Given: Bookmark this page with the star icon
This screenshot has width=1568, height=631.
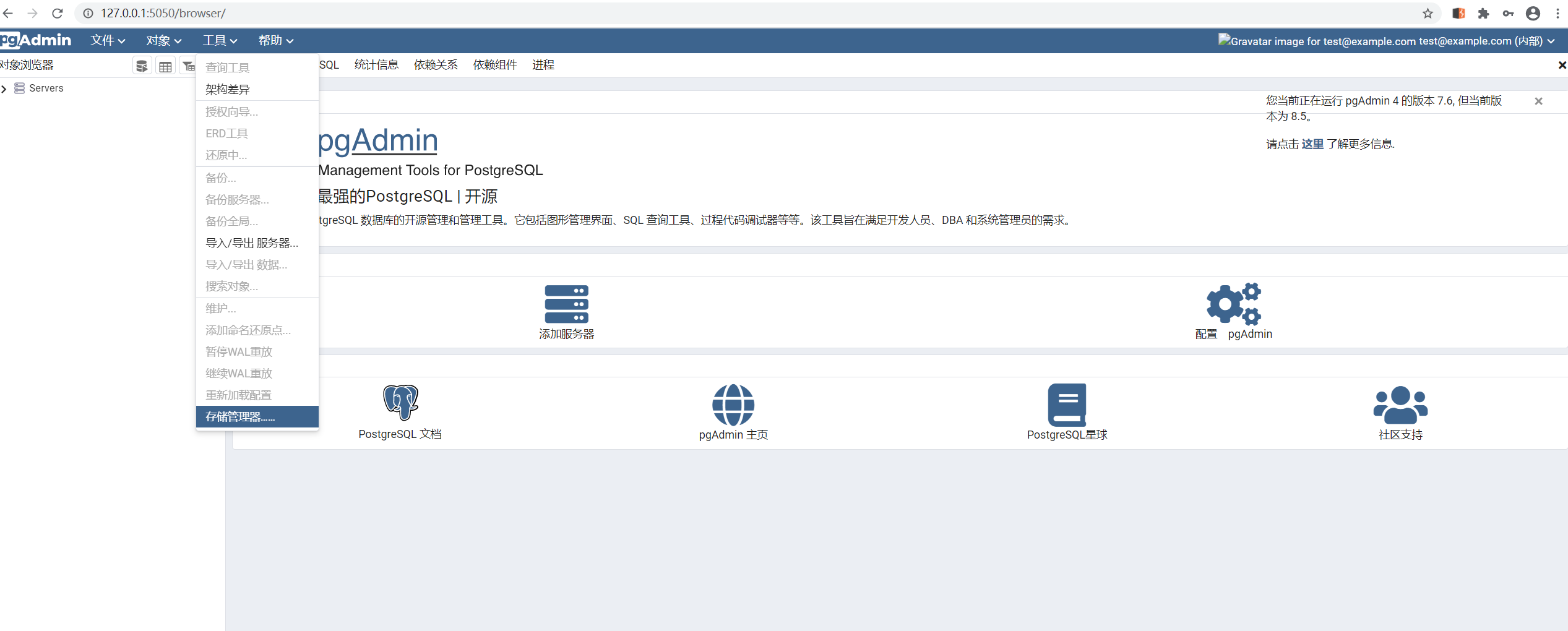Looking at the screenshot, I should [x=1428, y=13].
